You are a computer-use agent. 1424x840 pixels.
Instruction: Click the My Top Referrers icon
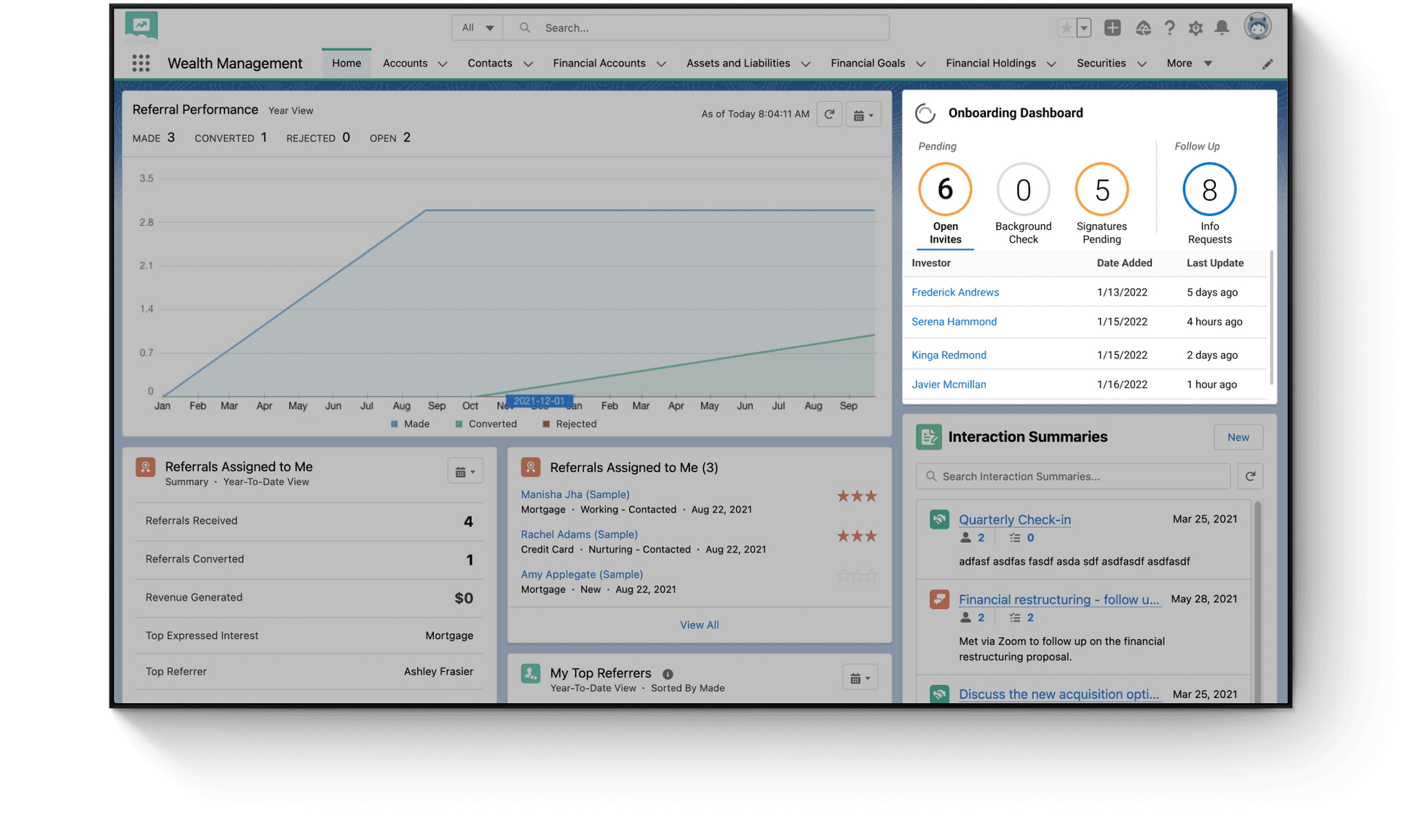pyautogui.click(x=531, y=673)
